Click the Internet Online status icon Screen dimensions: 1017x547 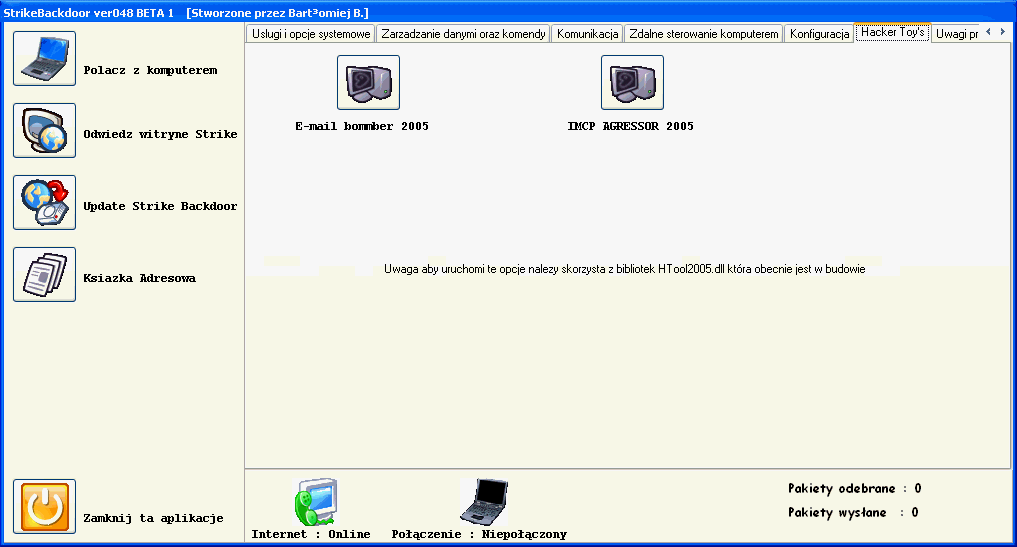tap(315, 502)
